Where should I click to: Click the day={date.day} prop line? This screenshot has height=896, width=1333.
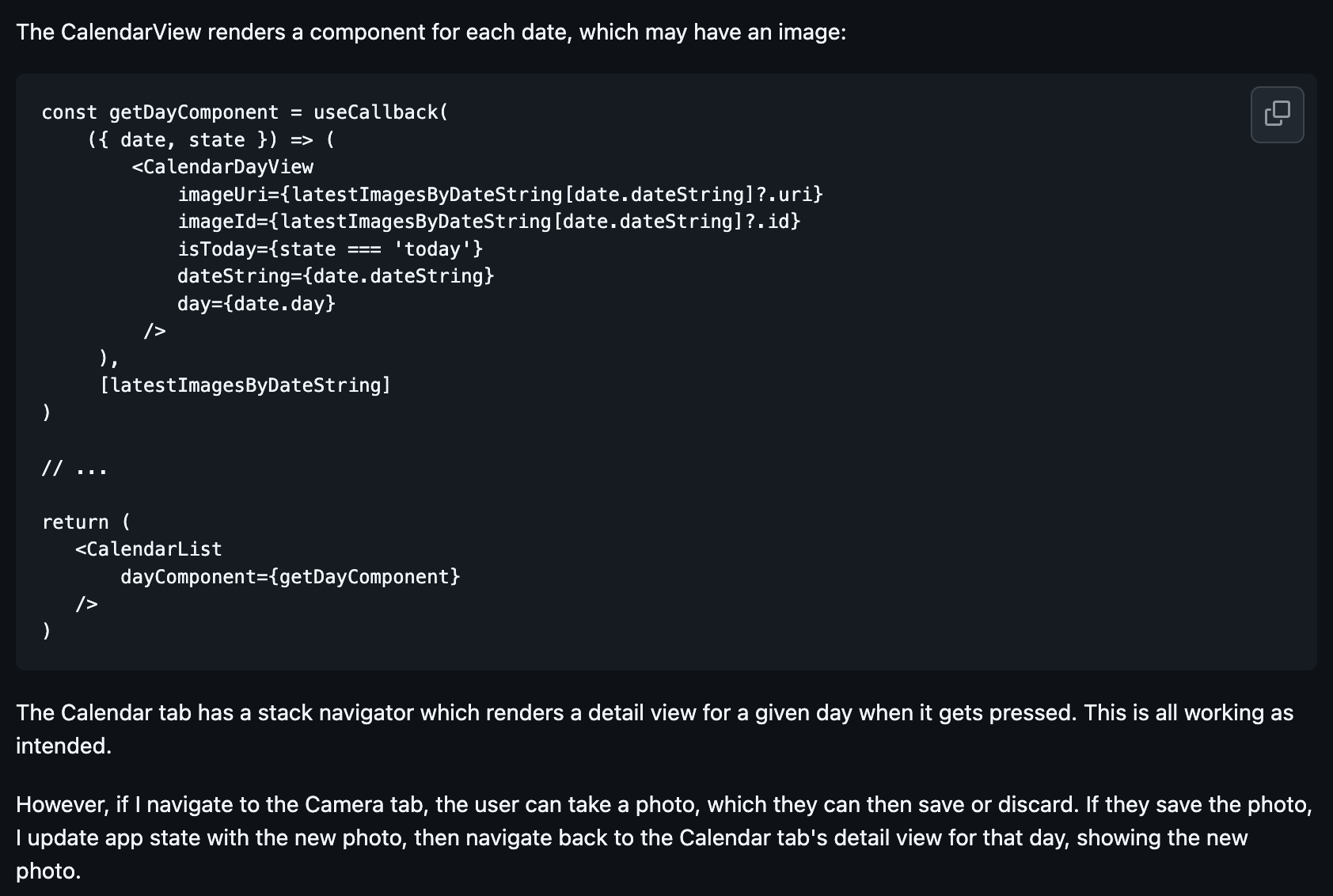coord(256,304)
